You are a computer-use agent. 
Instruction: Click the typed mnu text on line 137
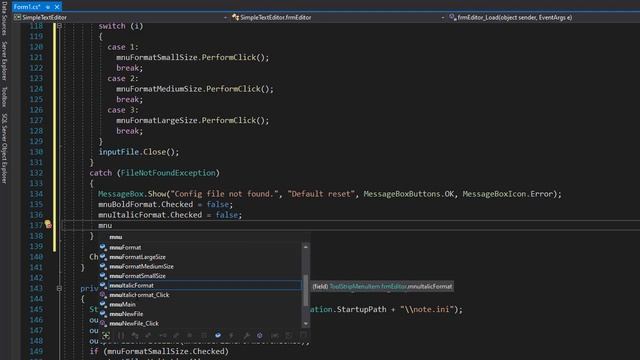105,225
